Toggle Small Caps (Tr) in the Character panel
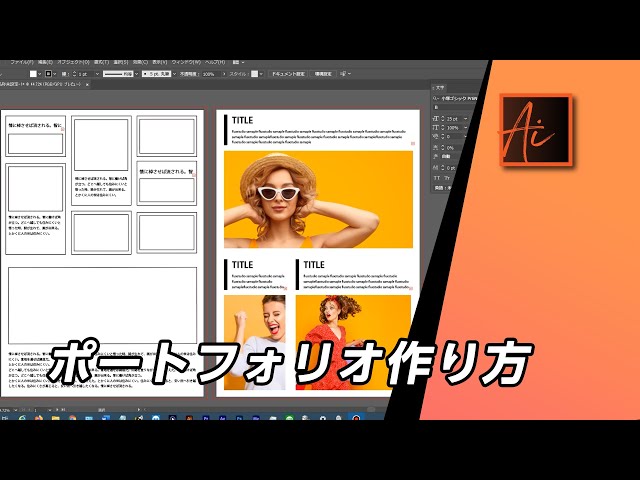640x480 pixels. click(448, 178)
